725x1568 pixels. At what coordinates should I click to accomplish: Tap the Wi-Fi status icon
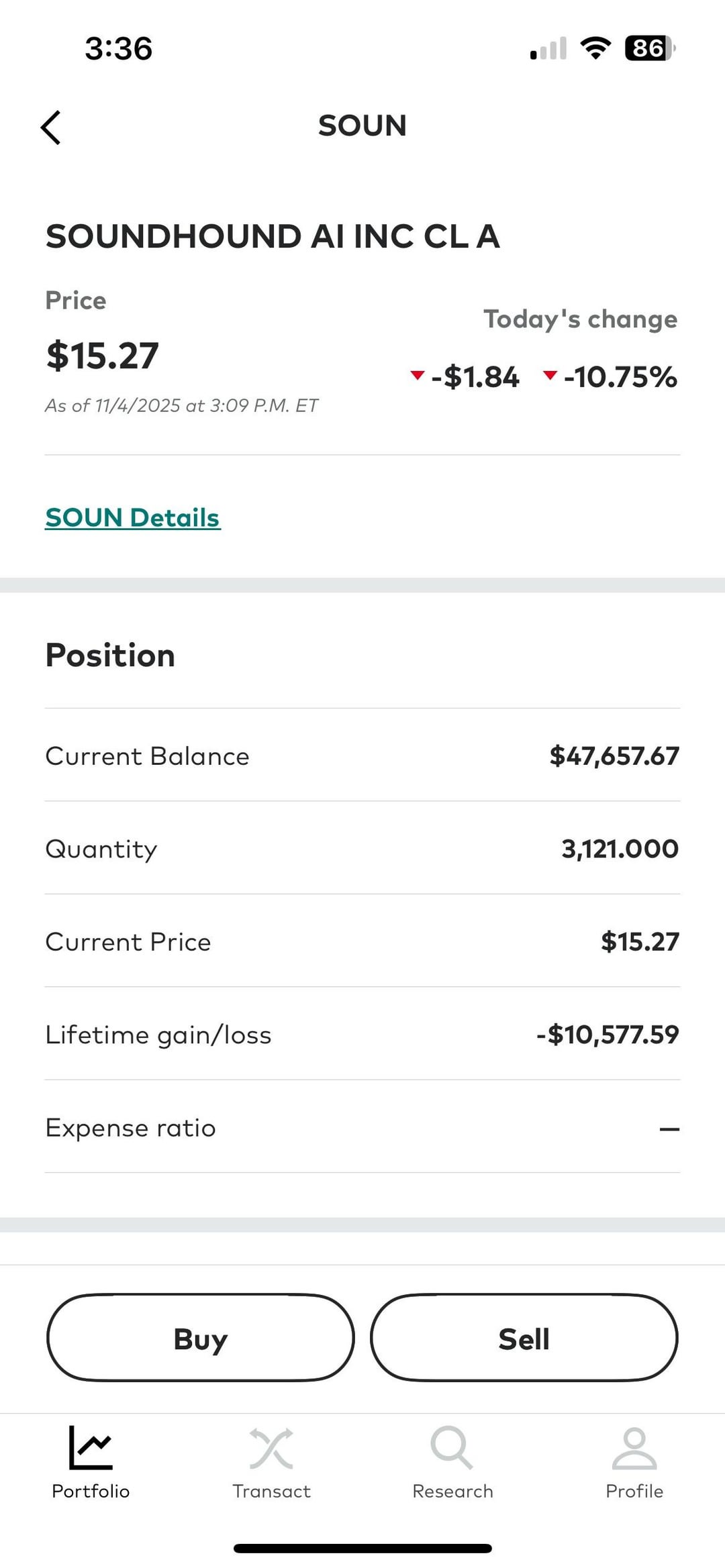click(595, 48)
